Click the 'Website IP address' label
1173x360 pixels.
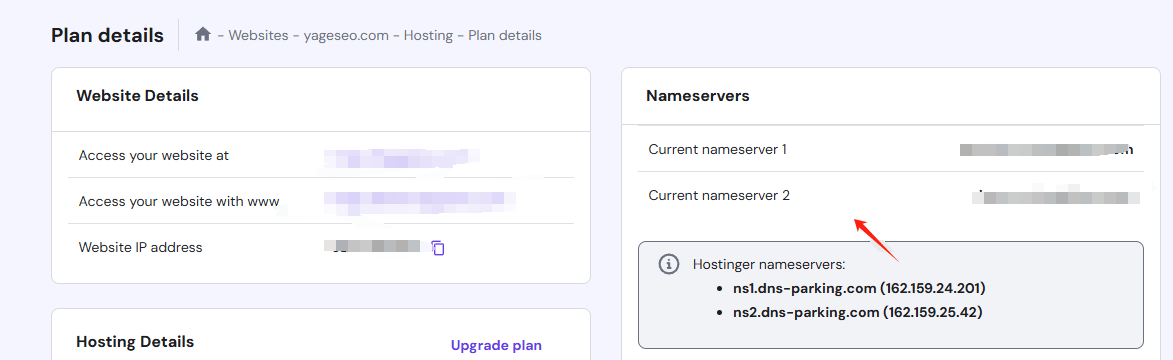coord(141,247)
